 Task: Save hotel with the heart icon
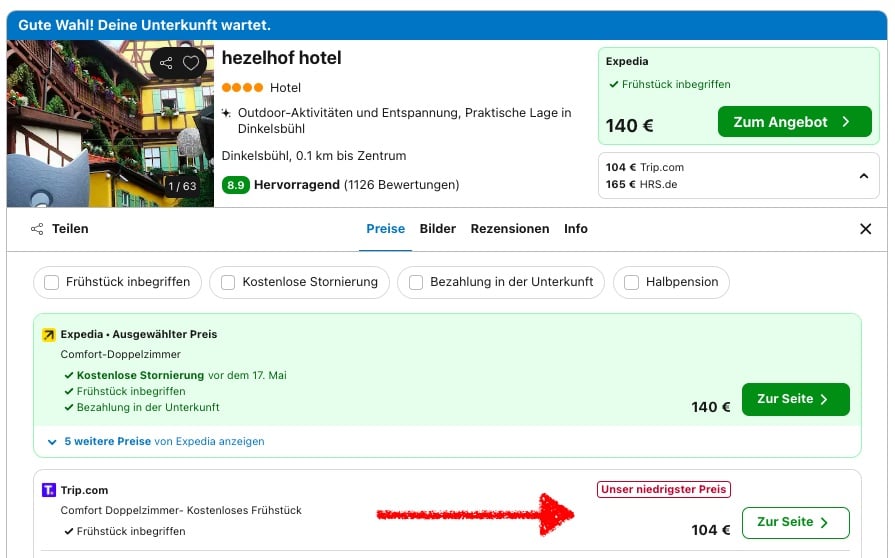[191, 63]
